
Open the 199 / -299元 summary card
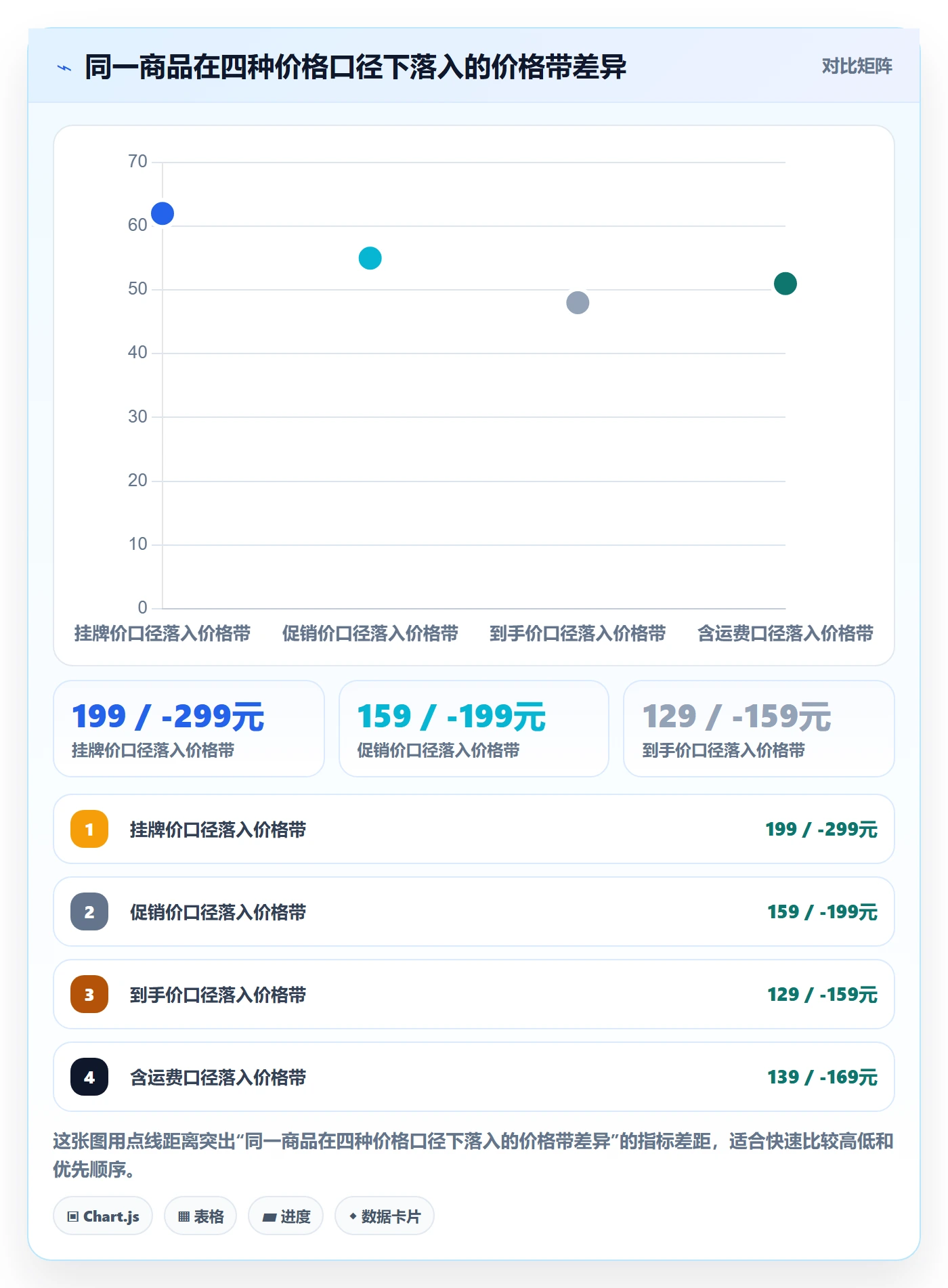(189, 729)
